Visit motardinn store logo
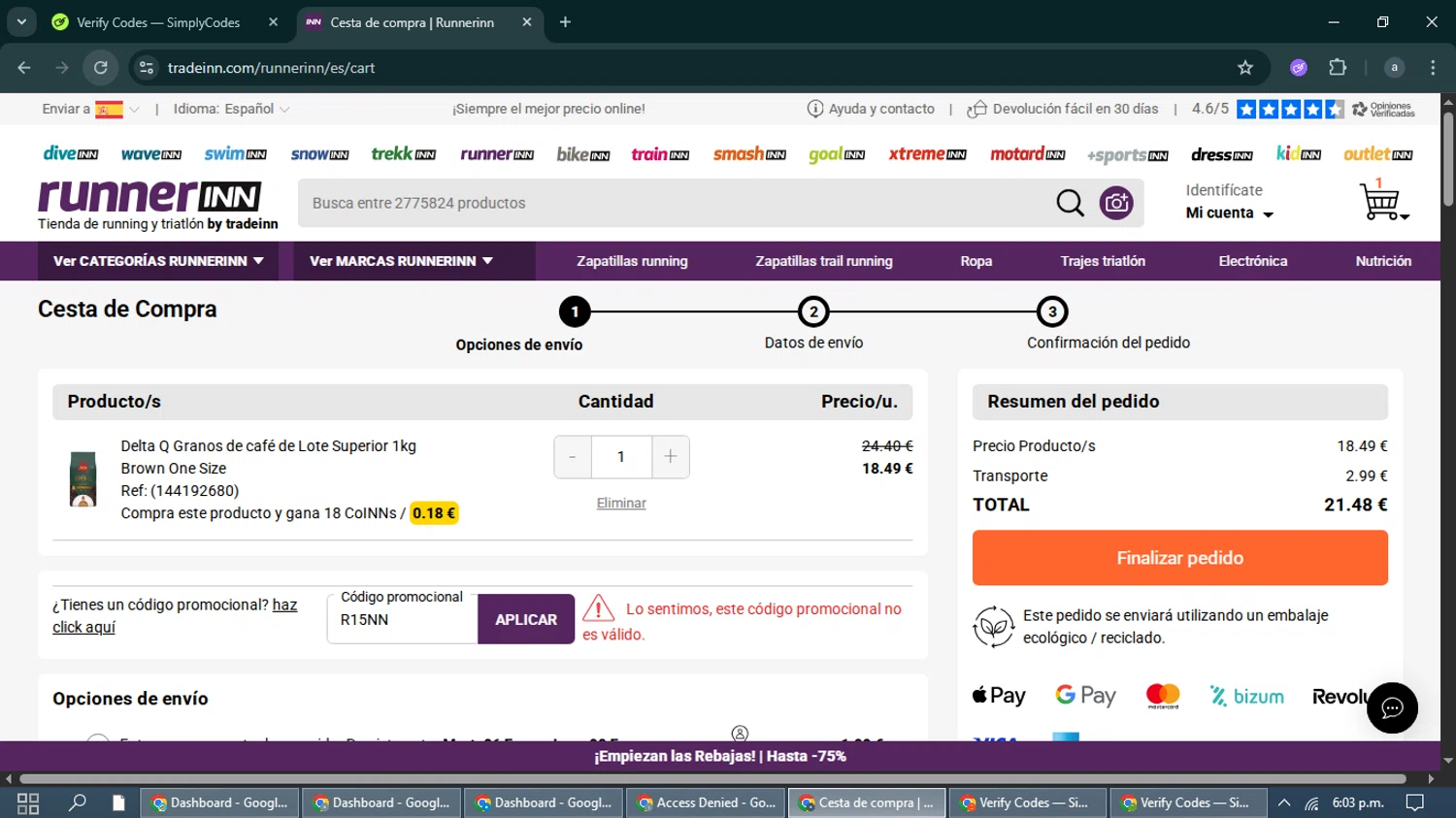This screenshot has height=818, width=1456. pyautogui.click(x=1027, y=153)
